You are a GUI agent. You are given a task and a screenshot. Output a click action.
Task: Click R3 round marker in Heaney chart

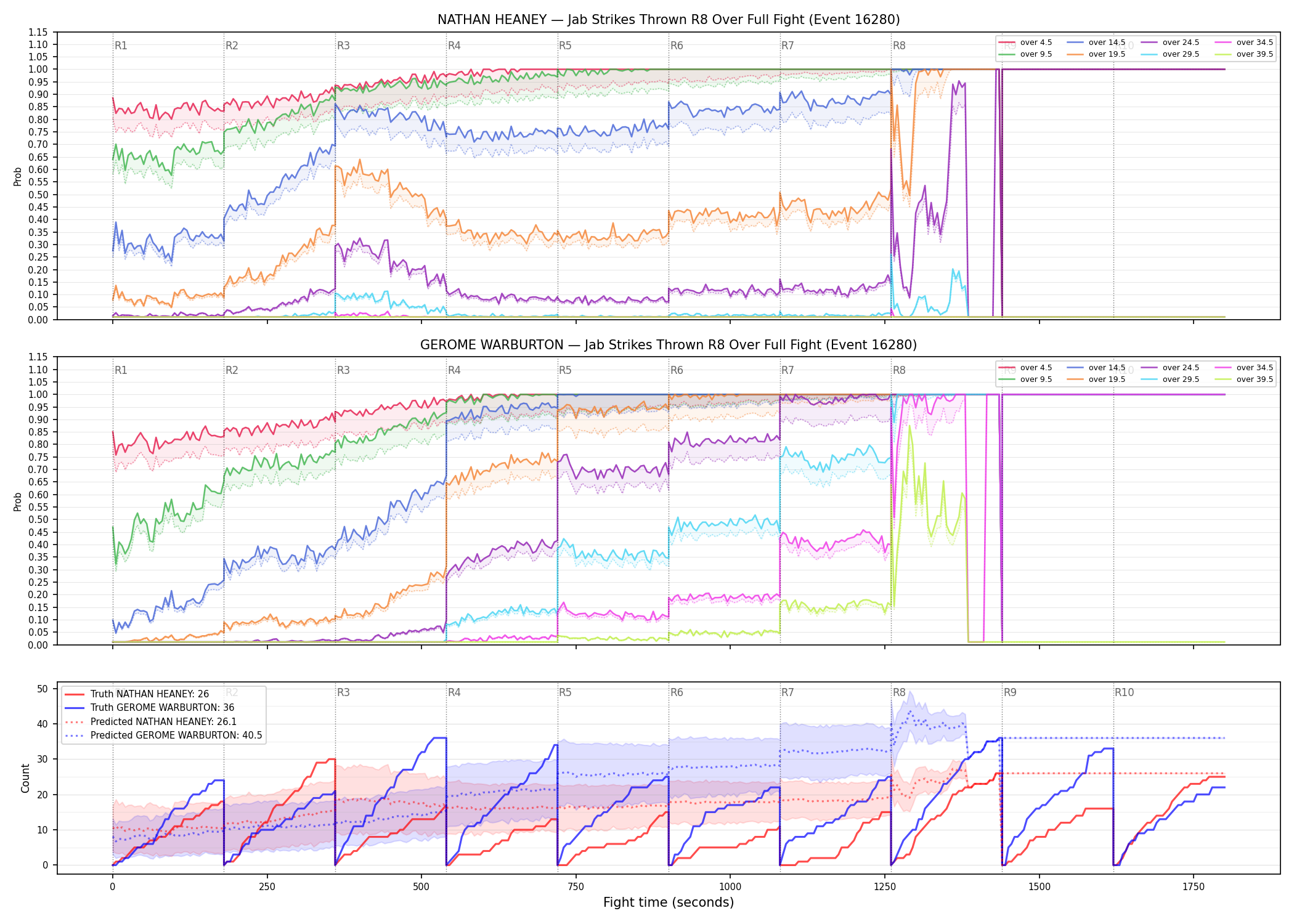pyautogui.click(x=343, y=46)
